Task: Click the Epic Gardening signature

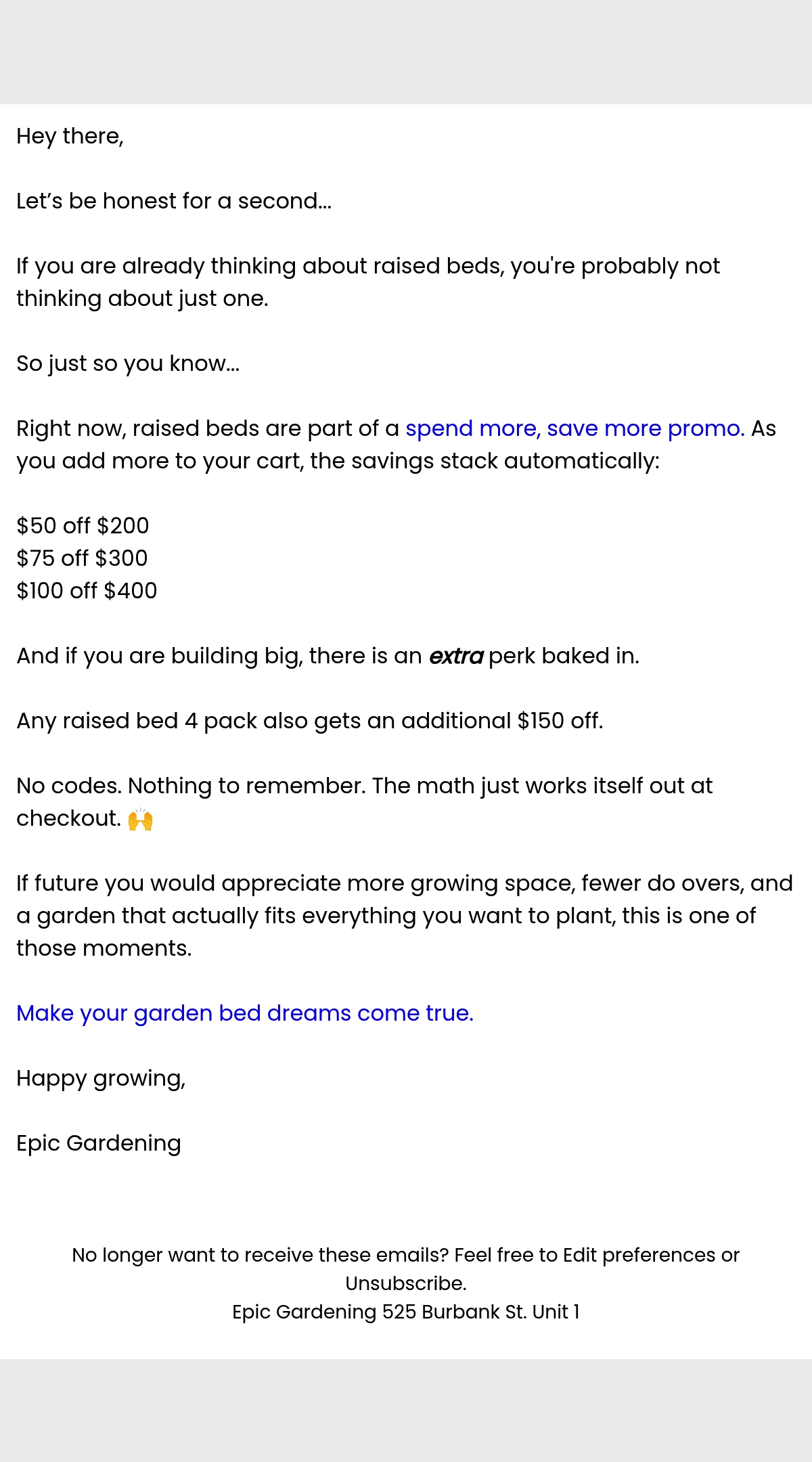Action: point(99,1143)
